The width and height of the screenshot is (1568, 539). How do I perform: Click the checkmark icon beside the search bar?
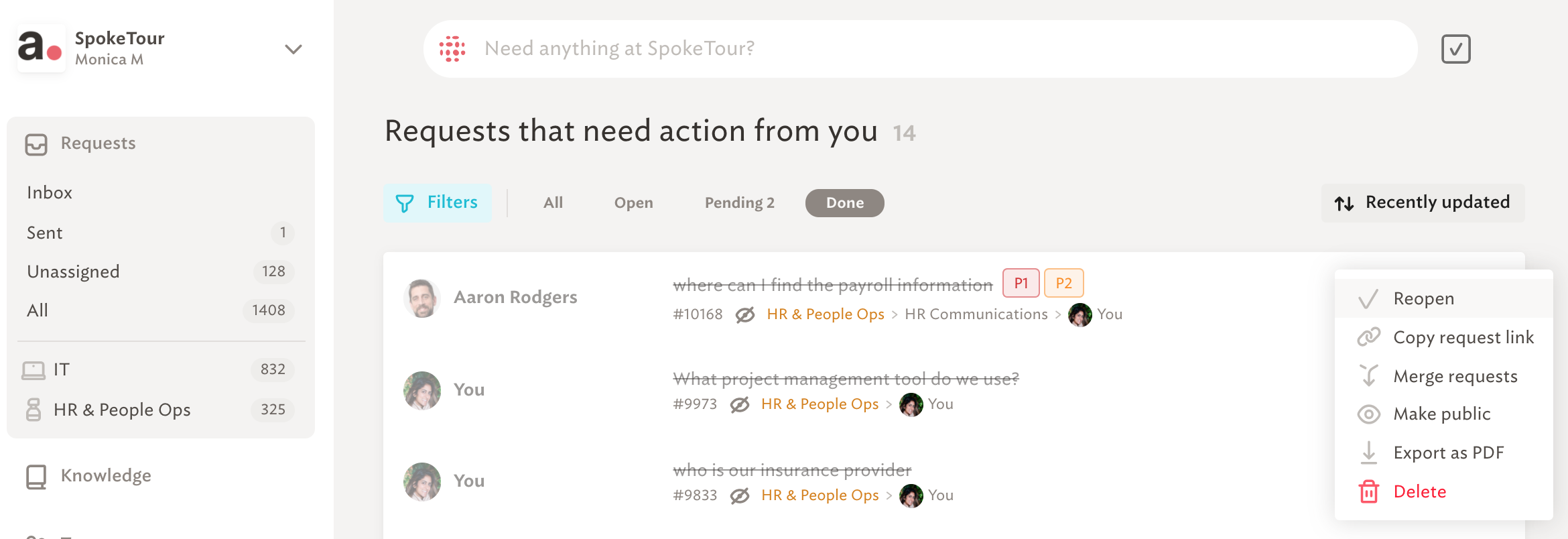click(x=1455, y=49)
